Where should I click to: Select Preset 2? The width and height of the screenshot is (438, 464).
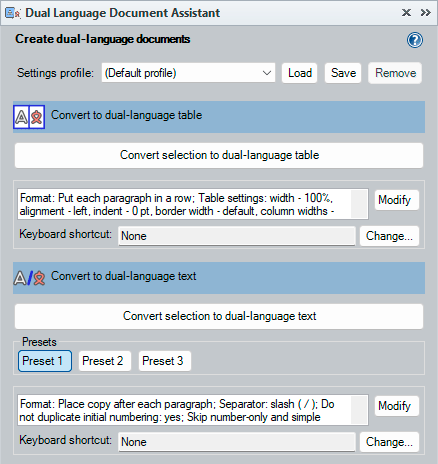pos(105,361)
